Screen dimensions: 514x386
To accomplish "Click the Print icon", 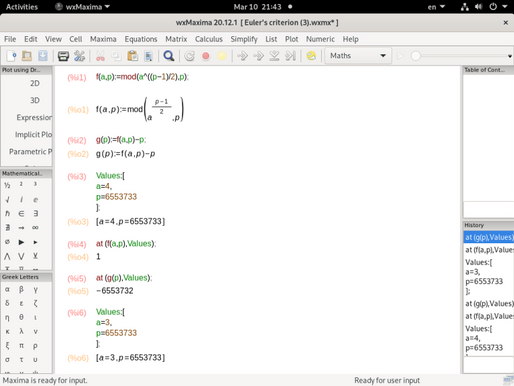I will click(x=63, y=56).
